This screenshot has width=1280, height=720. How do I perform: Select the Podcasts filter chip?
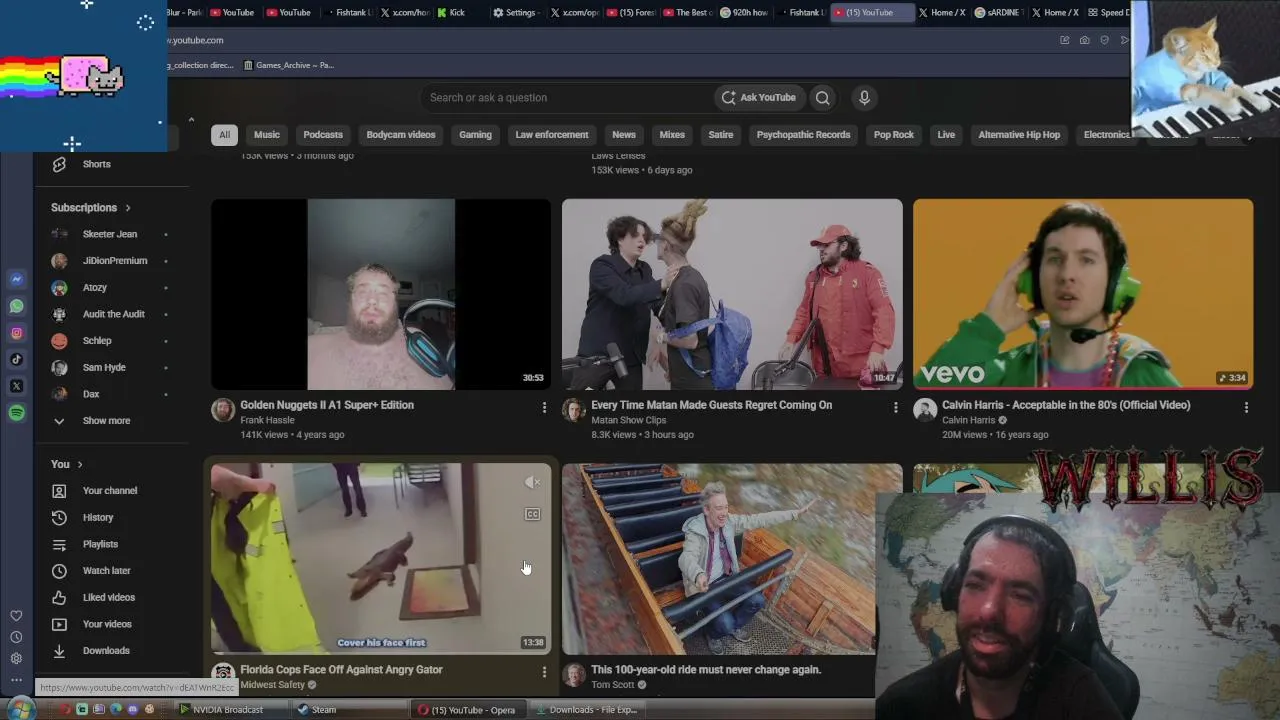(x=323, y=135)
